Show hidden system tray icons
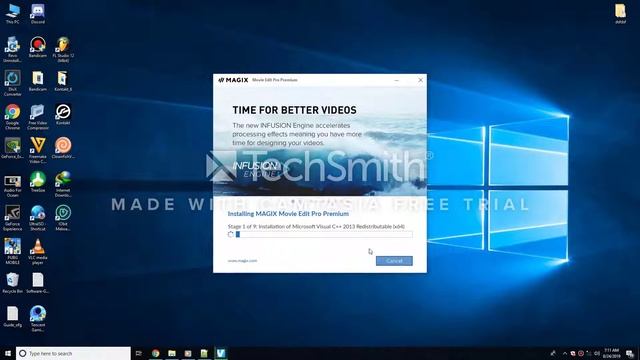640x360 pixels. [x=564, y=353]
